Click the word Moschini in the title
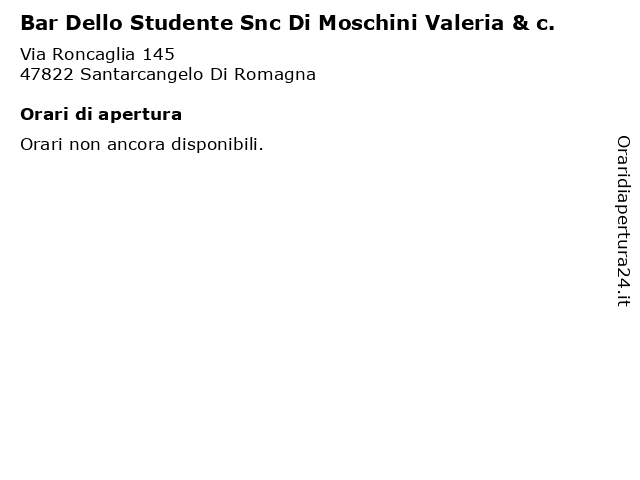This screenshot has height=480, width=640. [368, 23]
